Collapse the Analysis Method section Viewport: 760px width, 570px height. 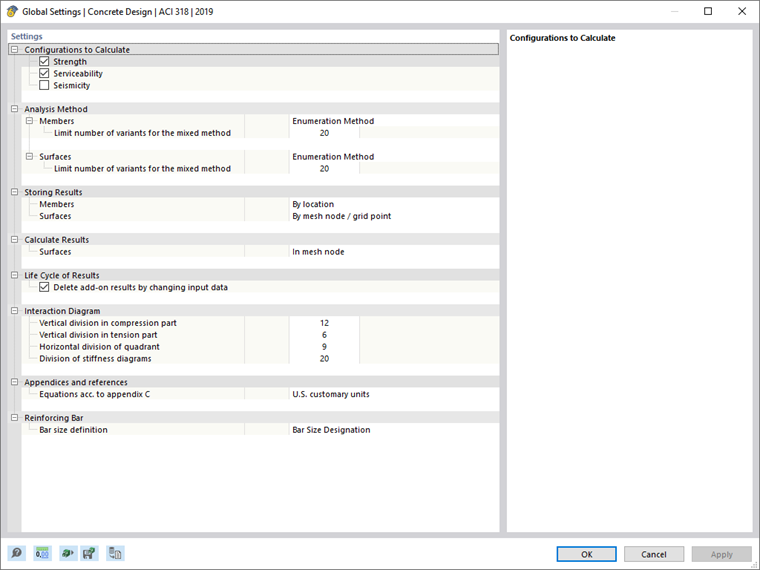point(15,109)
